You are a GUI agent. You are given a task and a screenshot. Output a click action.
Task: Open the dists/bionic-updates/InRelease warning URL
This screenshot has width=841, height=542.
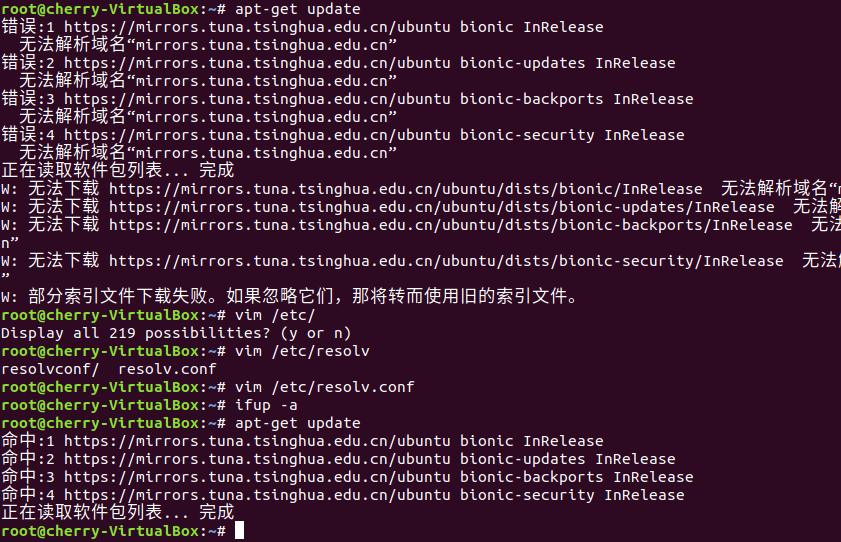click(441, 207)
